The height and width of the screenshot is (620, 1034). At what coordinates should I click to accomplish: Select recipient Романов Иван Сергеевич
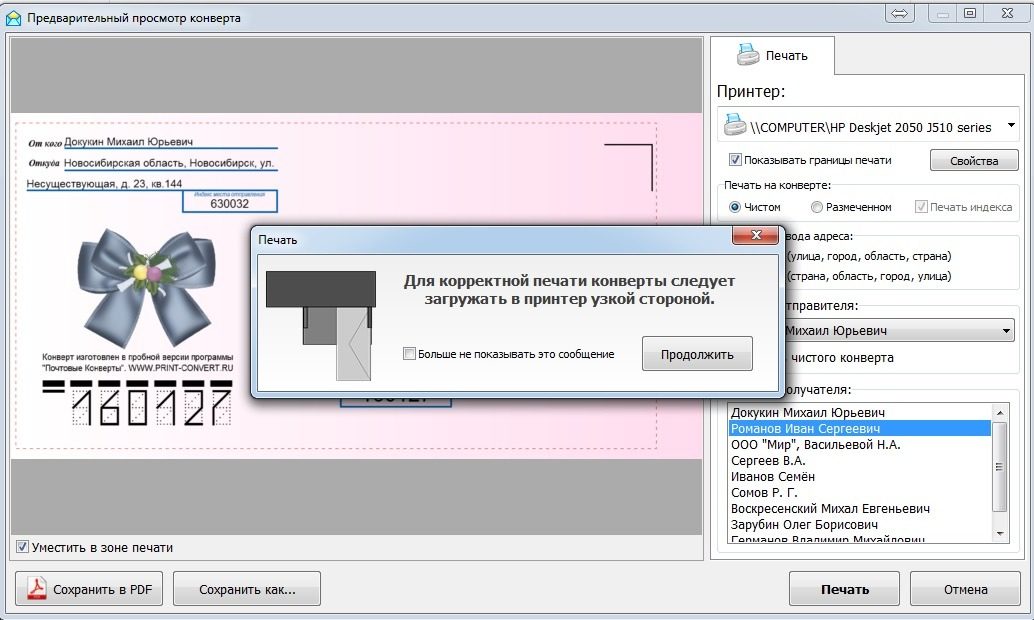859,429
